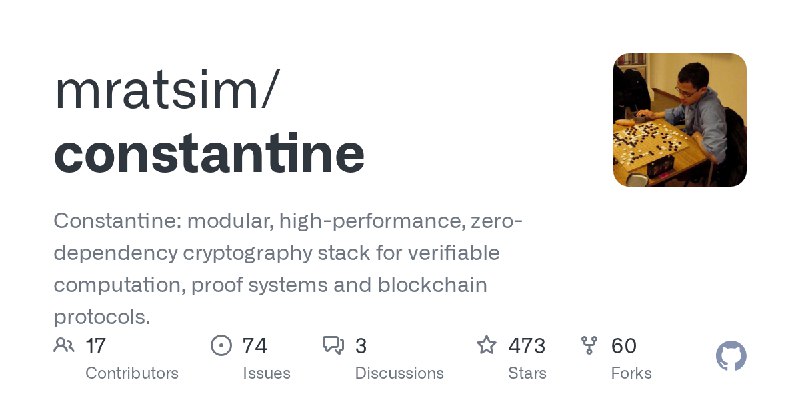The image size is (800, 400).
Task: Click the issue count 74
Action: [x=255, y=346]
